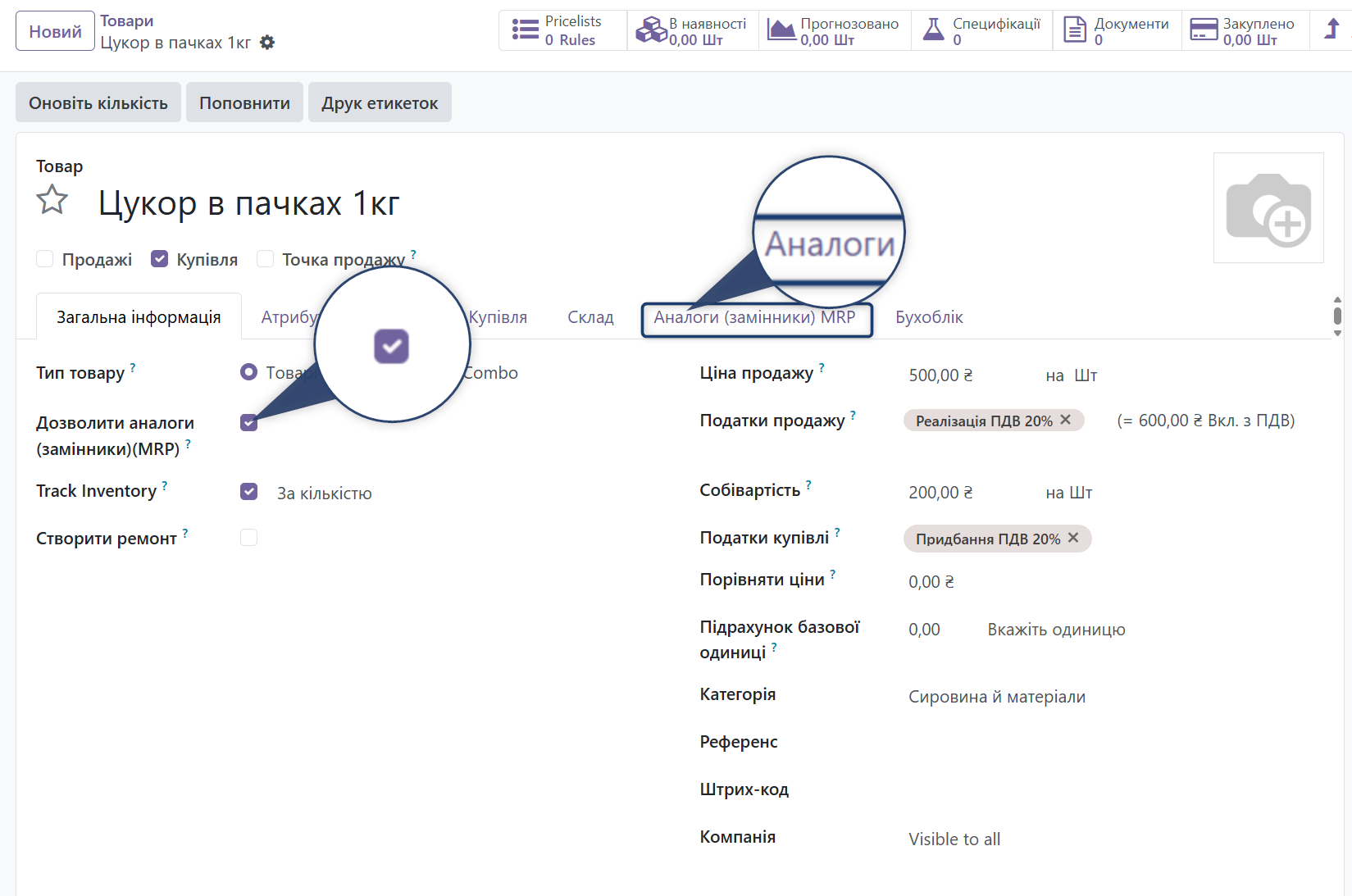Mark product as favorite with star icon
The image size is (1352, 896).
coord(52,199)
